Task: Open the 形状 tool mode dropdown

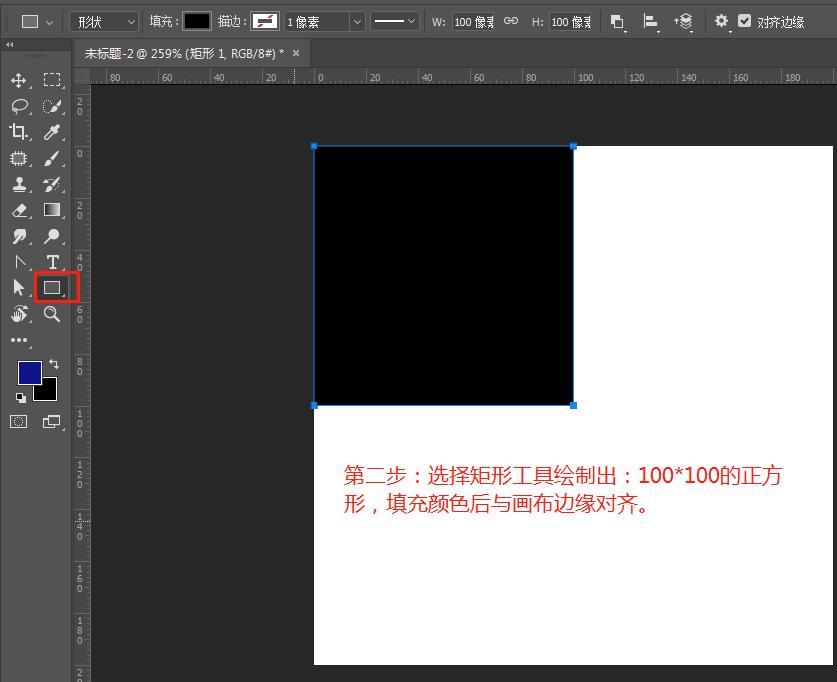Action: (x=103, y=21)
